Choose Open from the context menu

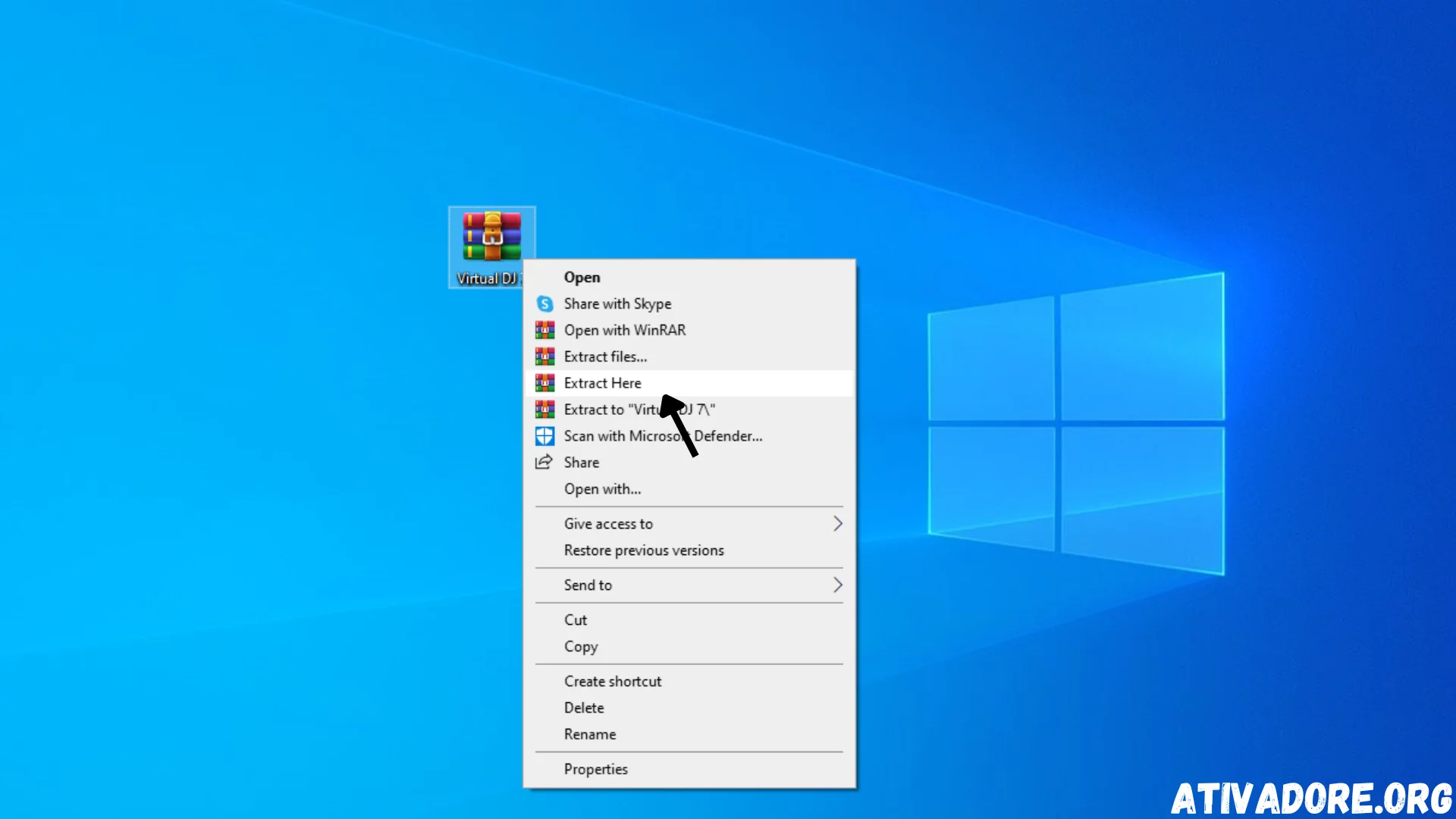click(x=689, y=278)
